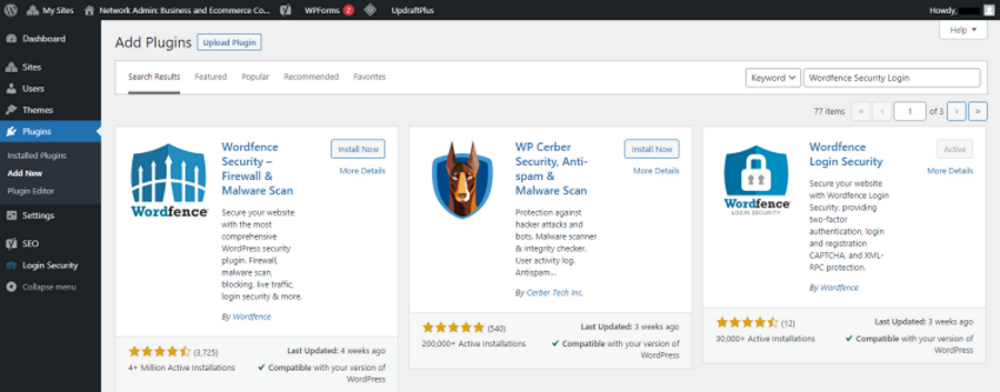The width and height of the screenshot is (1000, 392).
Task: Switch to Search Results tab
Action: pyautogui.click(x=154, y=77)
